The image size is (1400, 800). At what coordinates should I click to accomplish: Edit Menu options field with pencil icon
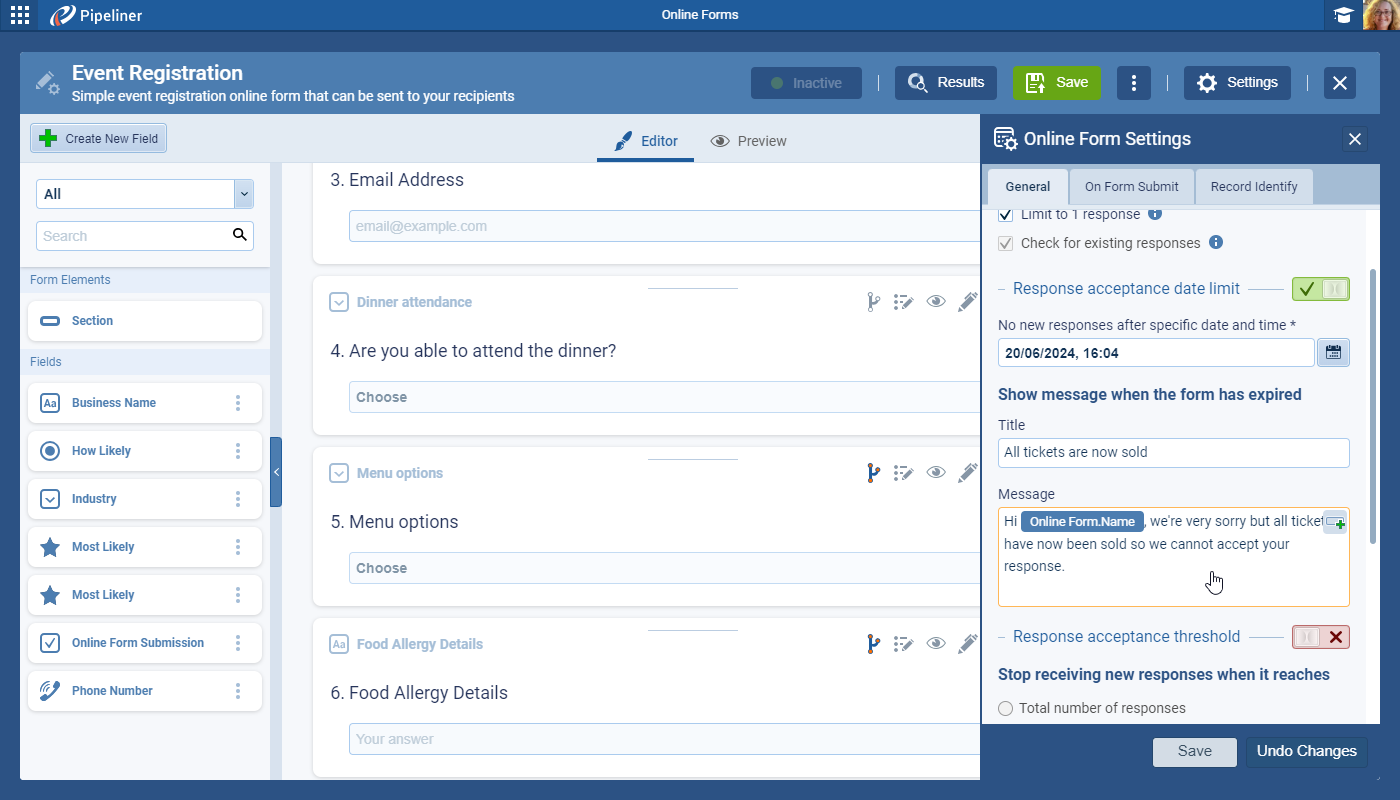tap(967, 473)
